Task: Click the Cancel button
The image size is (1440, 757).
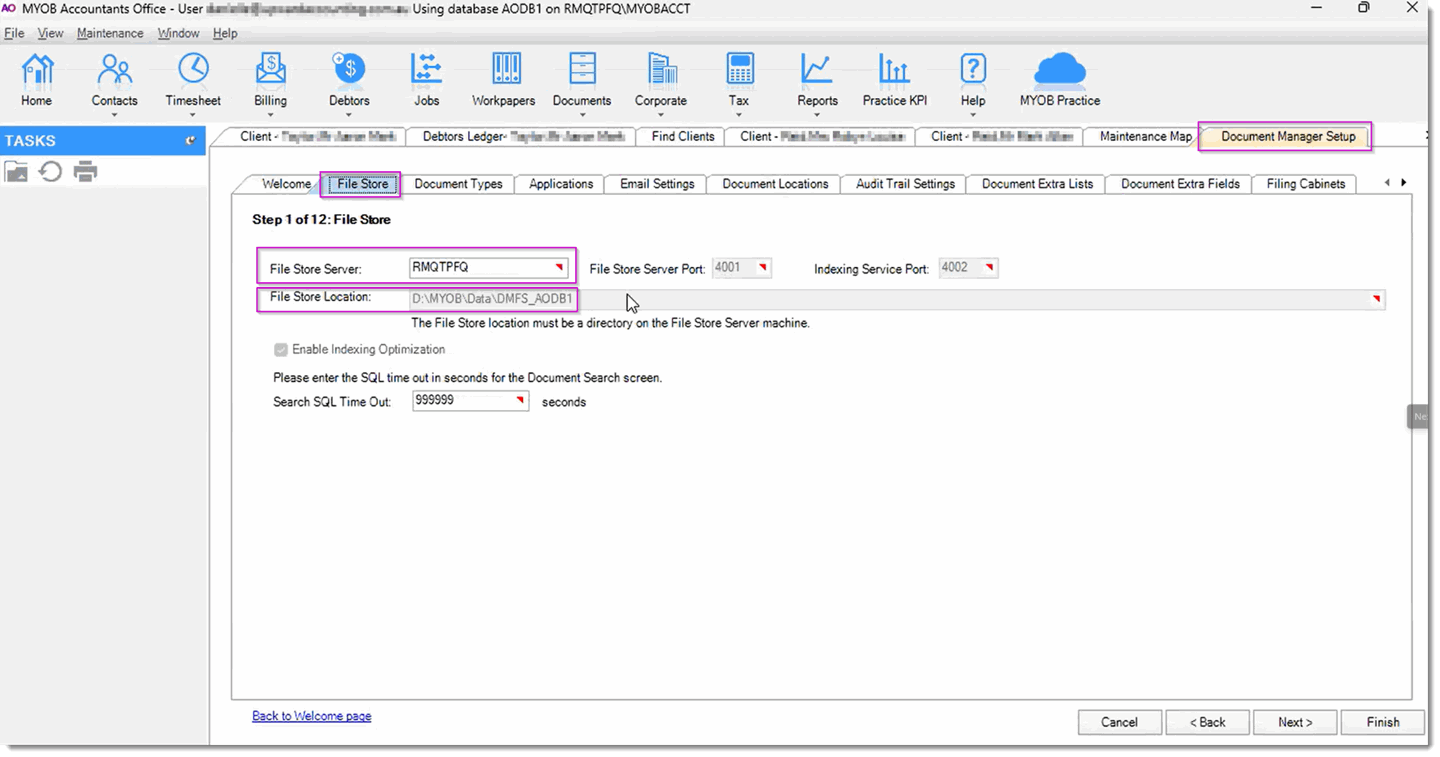Action: [x=1119, y=722]
